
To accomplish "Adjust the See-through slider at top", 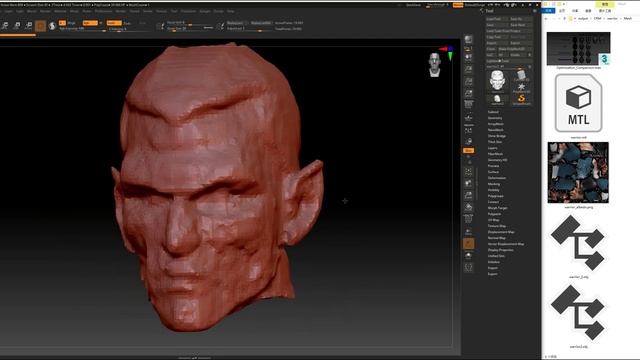I will (x=438, y=5).
